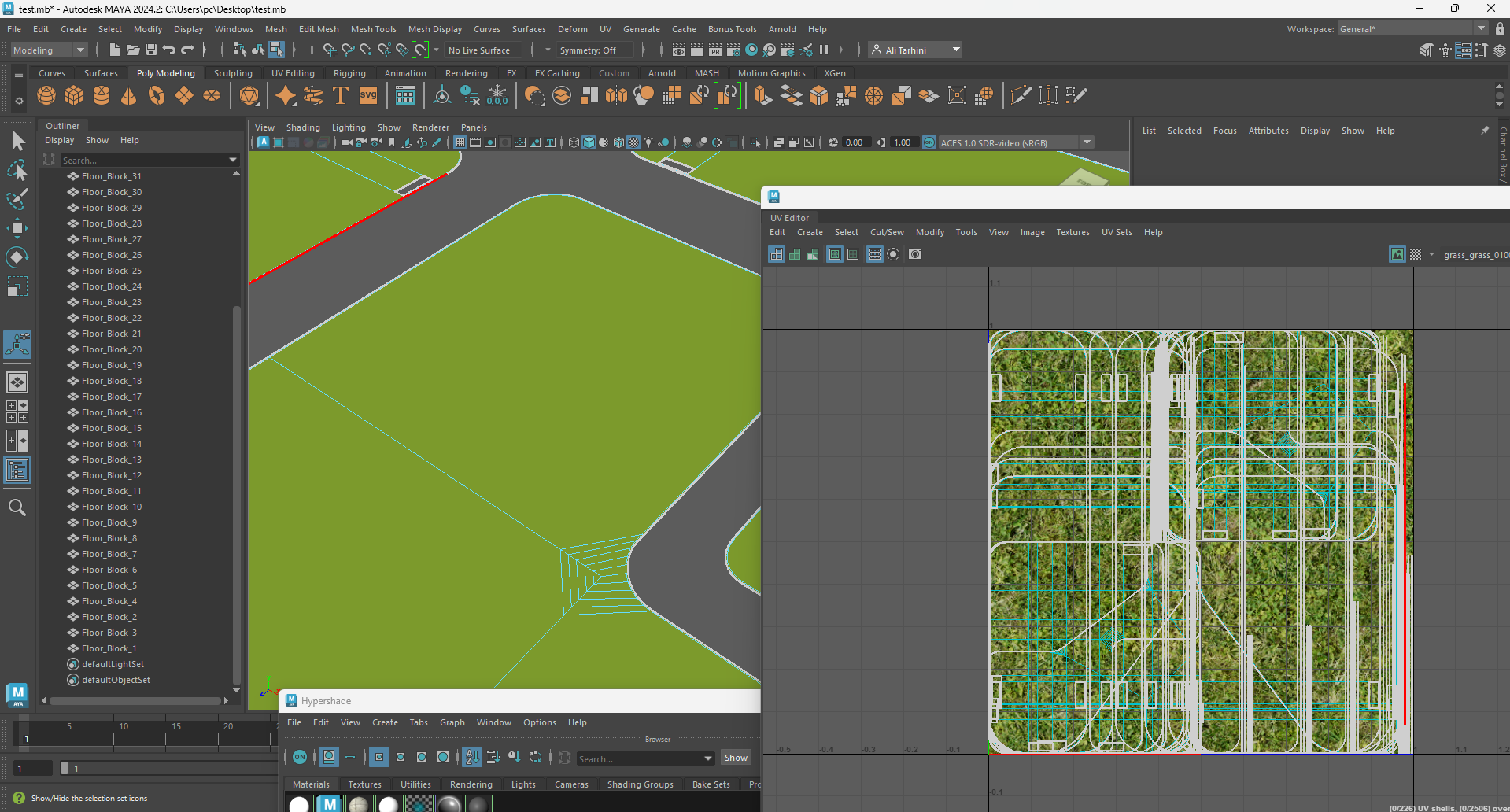The width and height of the screenshot is (1510, 812).
Task: Open the Hypershade search field dropdown arrow
Action: click(x=708, y=758)
